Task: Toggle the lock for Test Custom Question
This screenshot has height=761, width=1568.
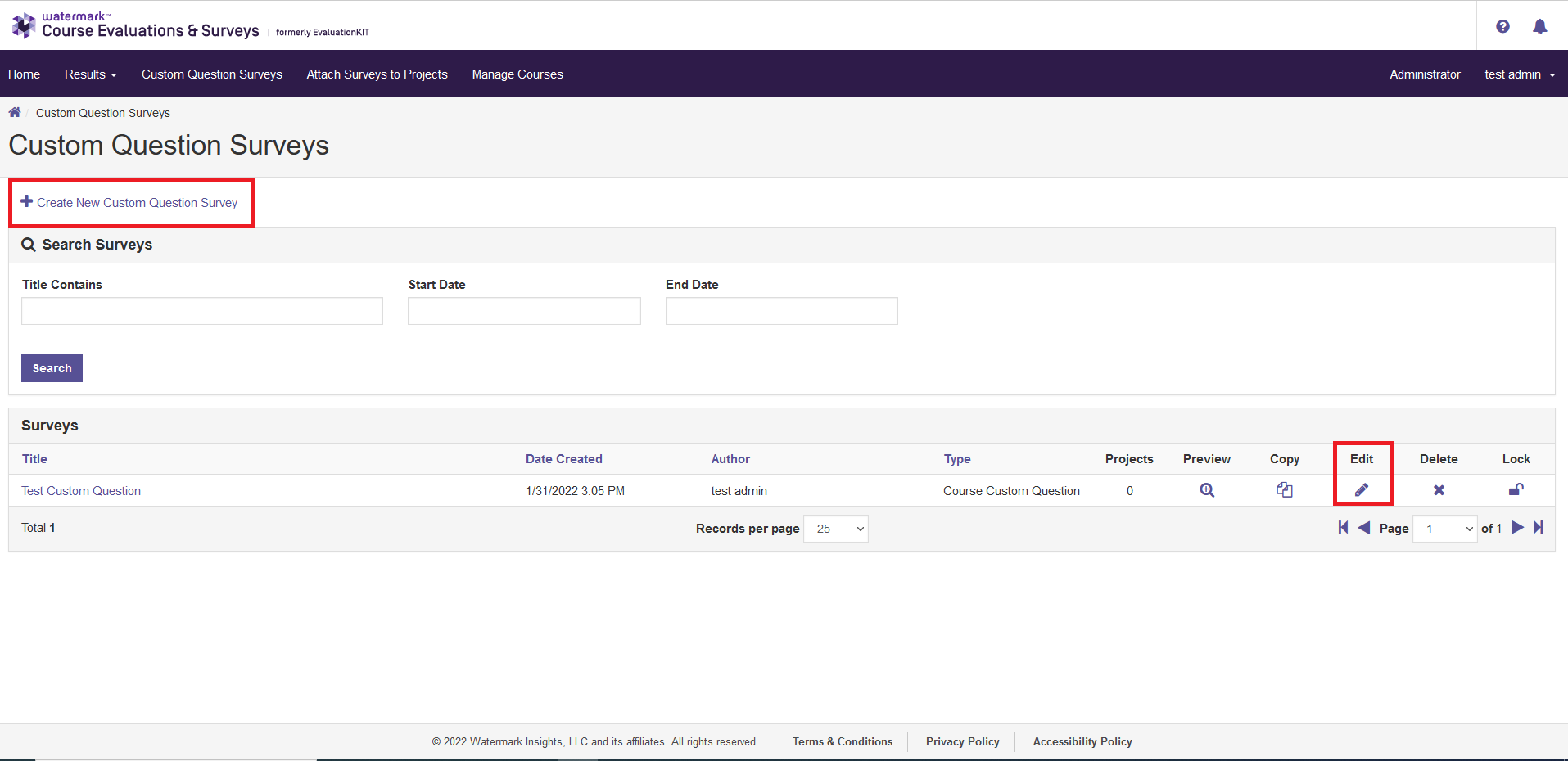Action: [x=1516, y=490]
